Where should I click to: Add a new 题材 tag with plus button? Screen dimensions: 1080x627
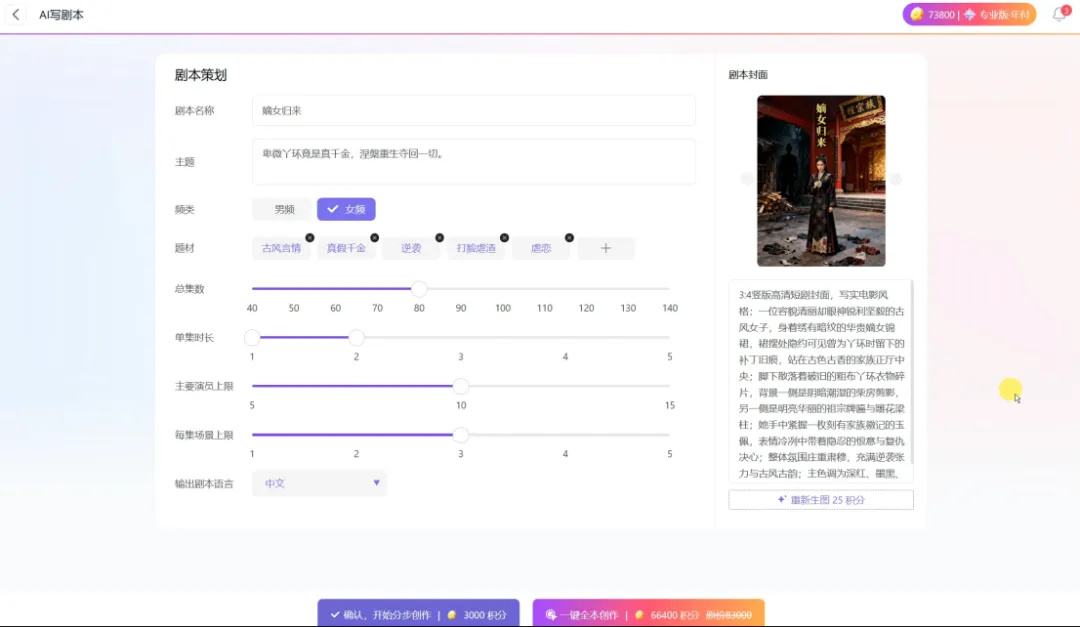click(606, 248)
